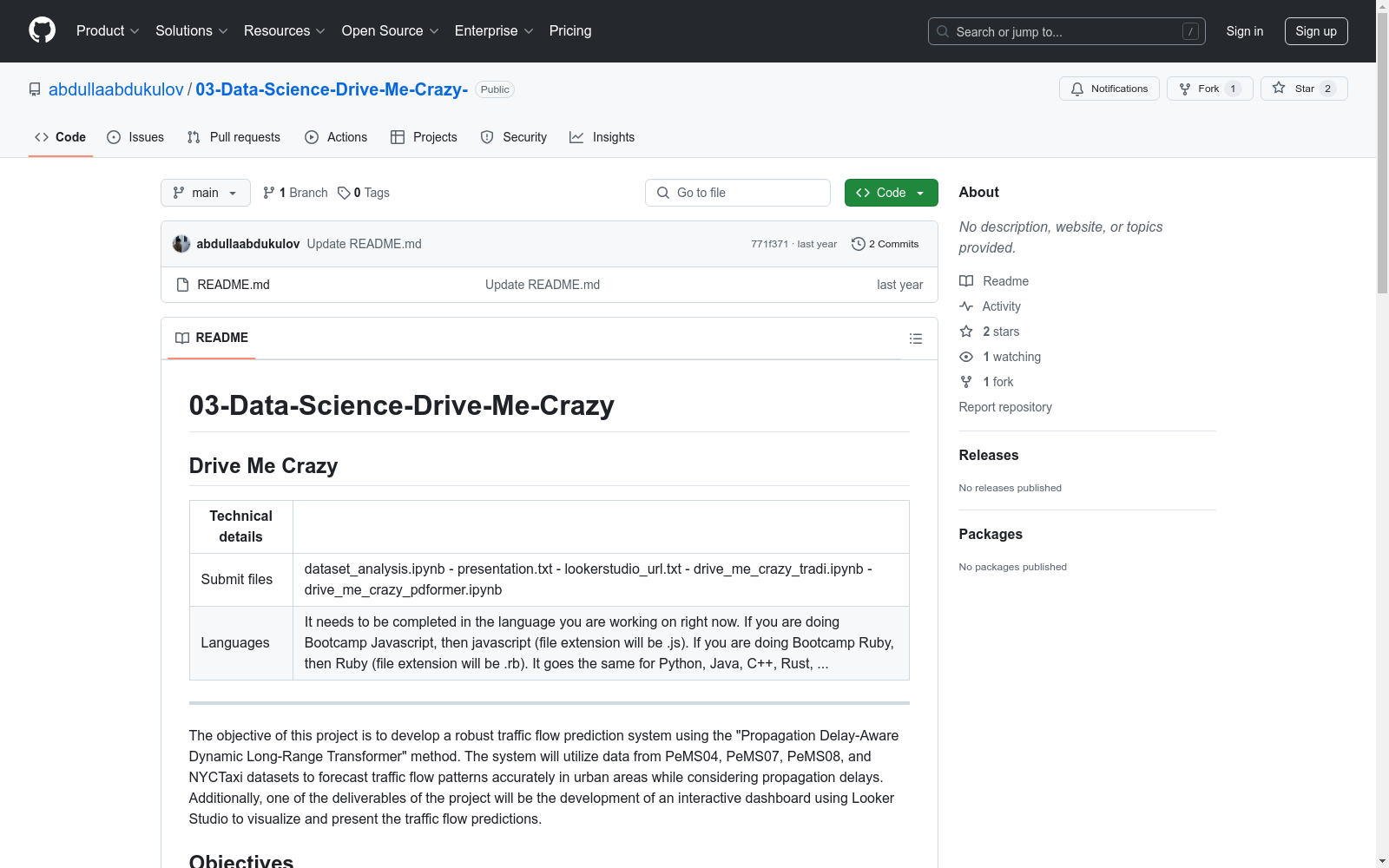Screen dimensions: 1389x868
Task: Switch to the Insights tab
Action: (x=602, y=137)
